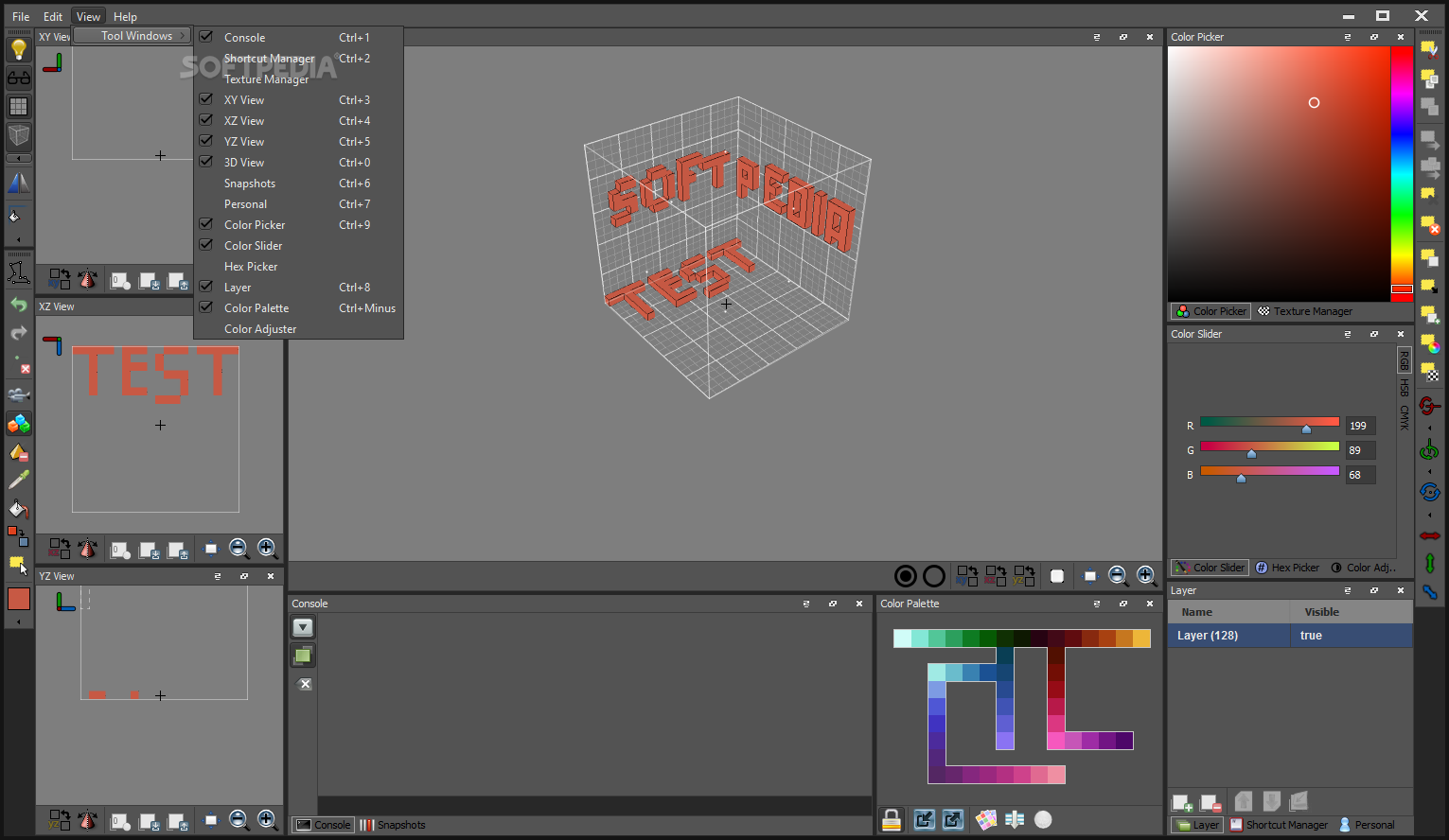Toggle Color Palette menu entry

coord(298,308)
